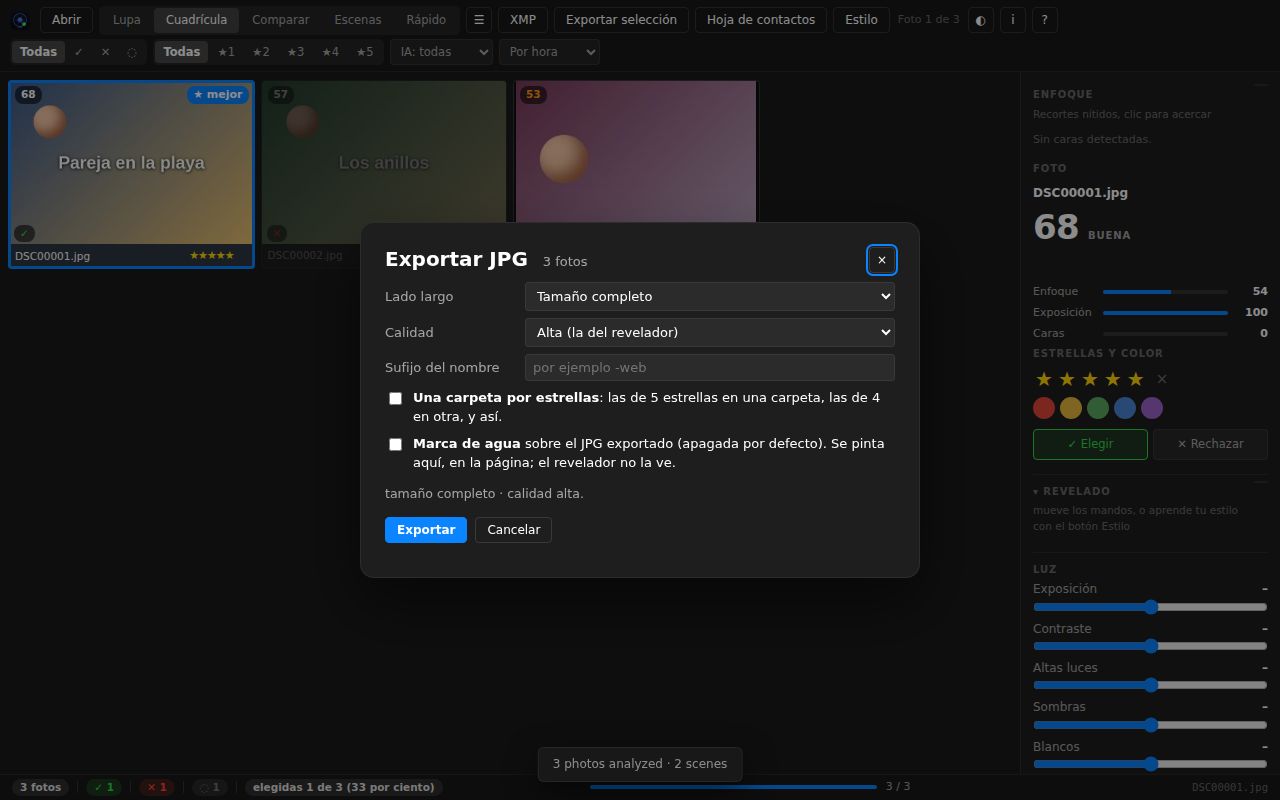This screenshot has width=1280, height=800.
Task: Click red reject badge on DSC00002 thumbnail
Action: point(277,233)
